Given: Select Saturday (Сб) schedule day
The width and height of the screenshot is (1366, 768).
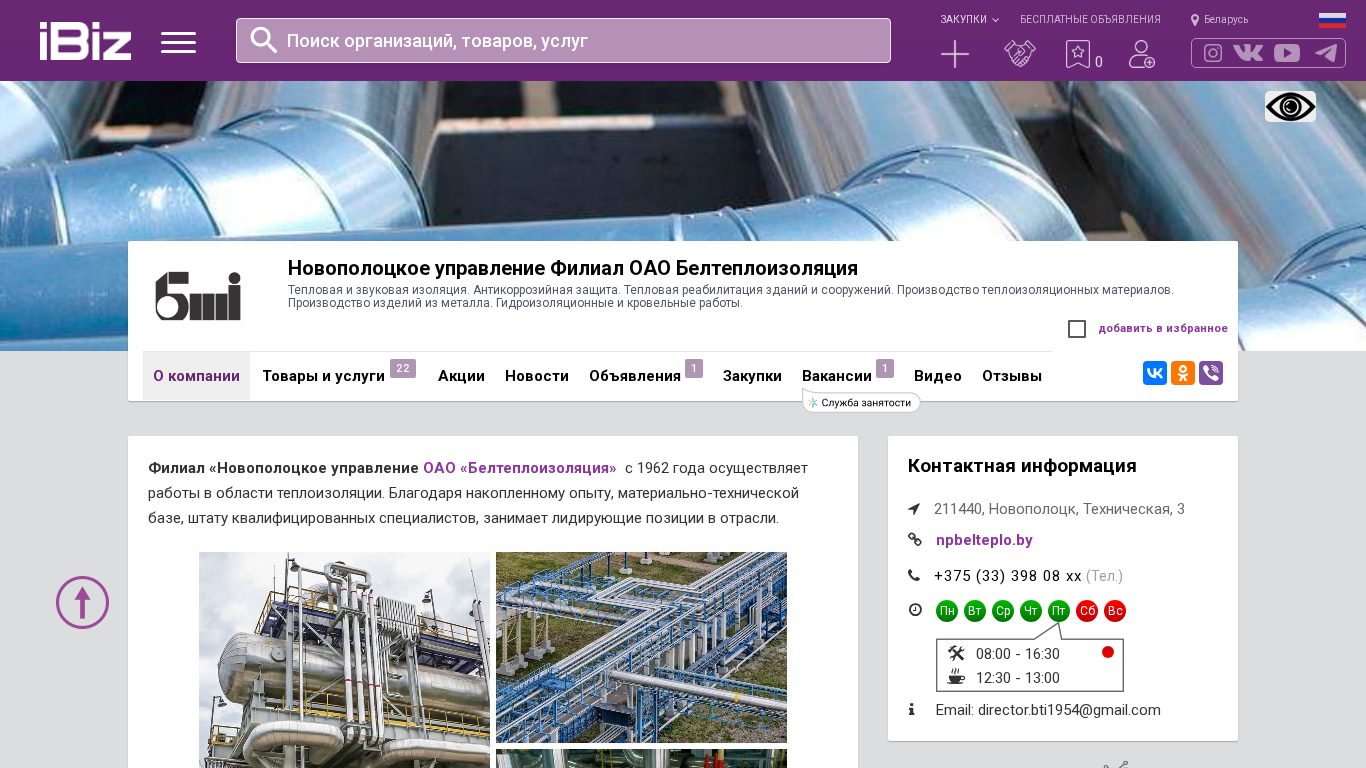Looking at the screenshot, I should [x=1087, y=611].
